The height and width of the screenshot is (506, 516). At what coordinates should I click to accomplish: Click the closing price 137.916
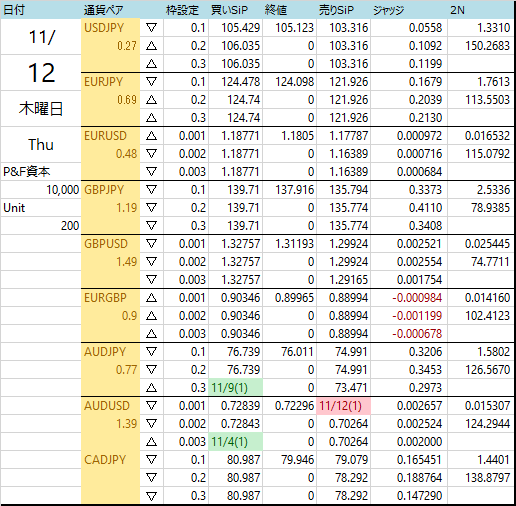point(295,190)
